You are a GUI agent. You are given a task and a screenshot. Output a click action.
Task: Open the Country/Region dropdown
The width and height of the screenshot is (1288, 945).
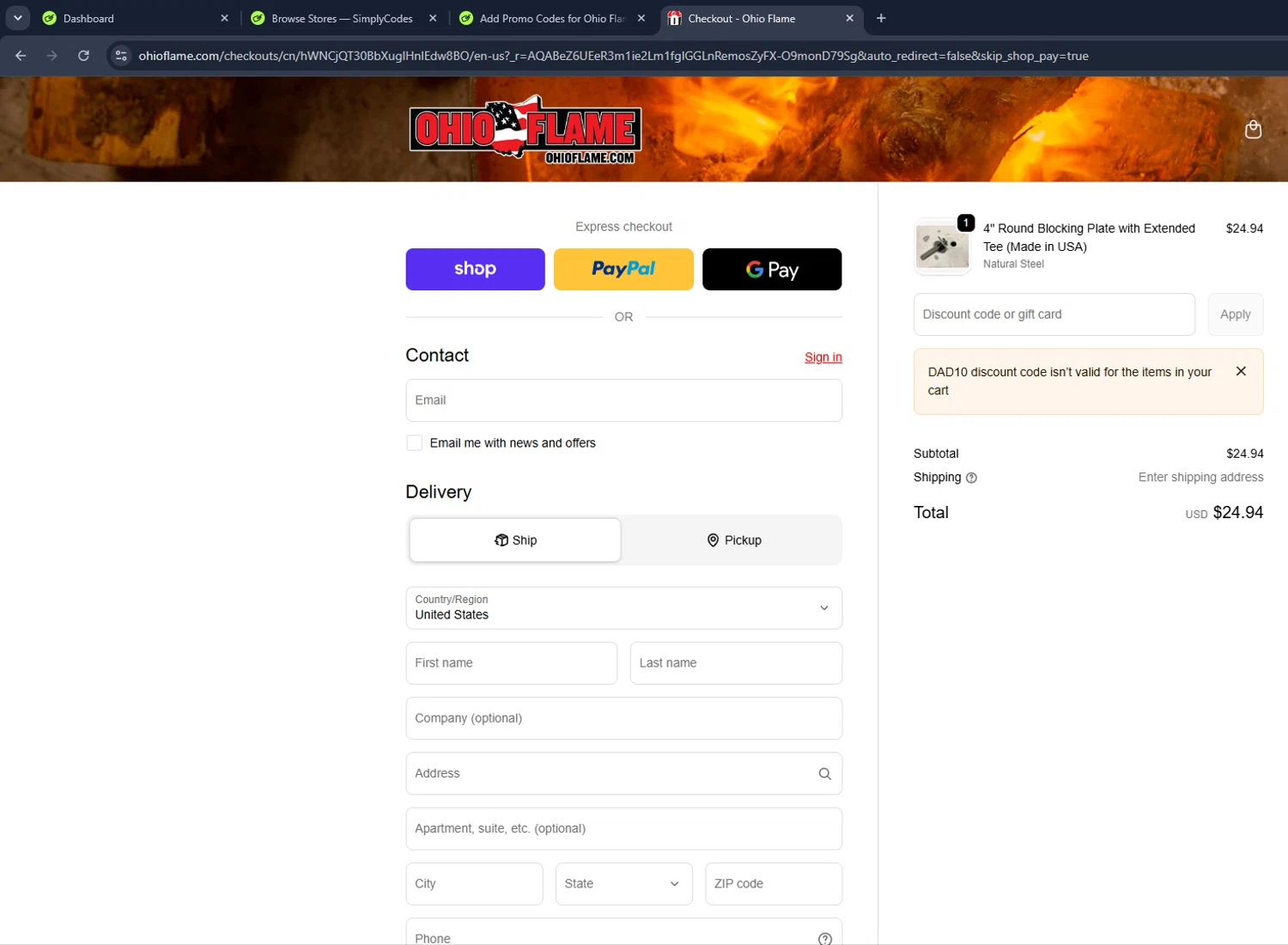tap(624, 608)
